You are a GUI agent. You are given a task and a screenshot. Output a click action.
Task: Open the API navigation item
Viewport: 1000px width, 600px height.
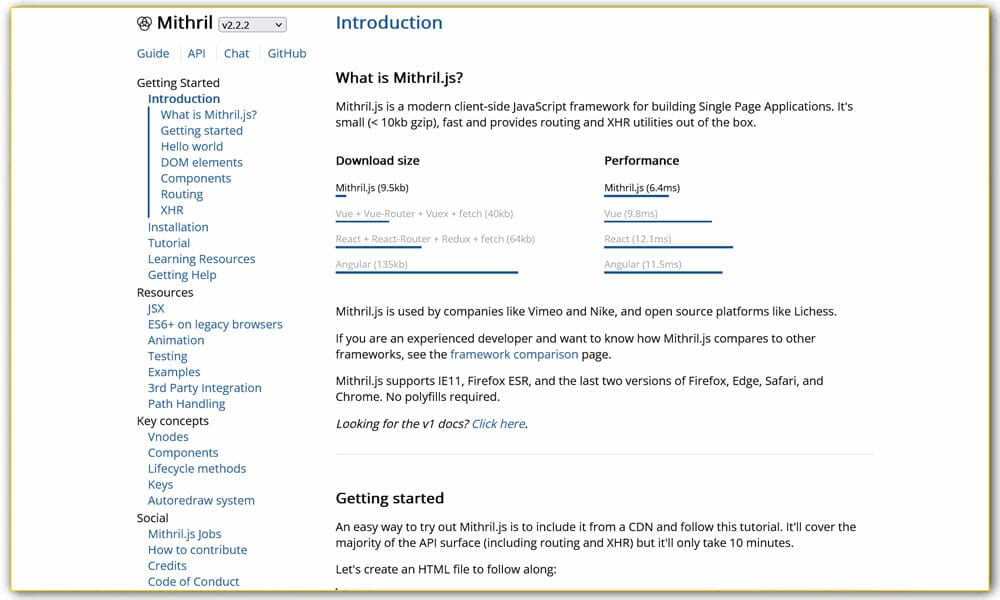coord(196,53)
